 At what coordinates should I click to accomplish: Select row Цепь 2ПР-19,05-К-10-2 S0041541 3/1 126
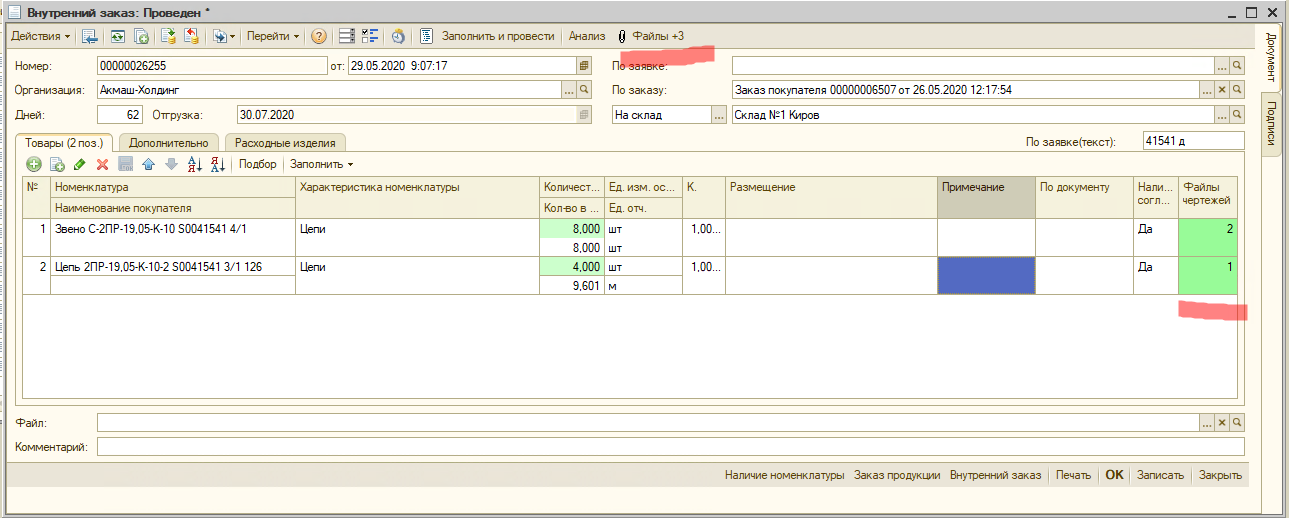point(630,275)
